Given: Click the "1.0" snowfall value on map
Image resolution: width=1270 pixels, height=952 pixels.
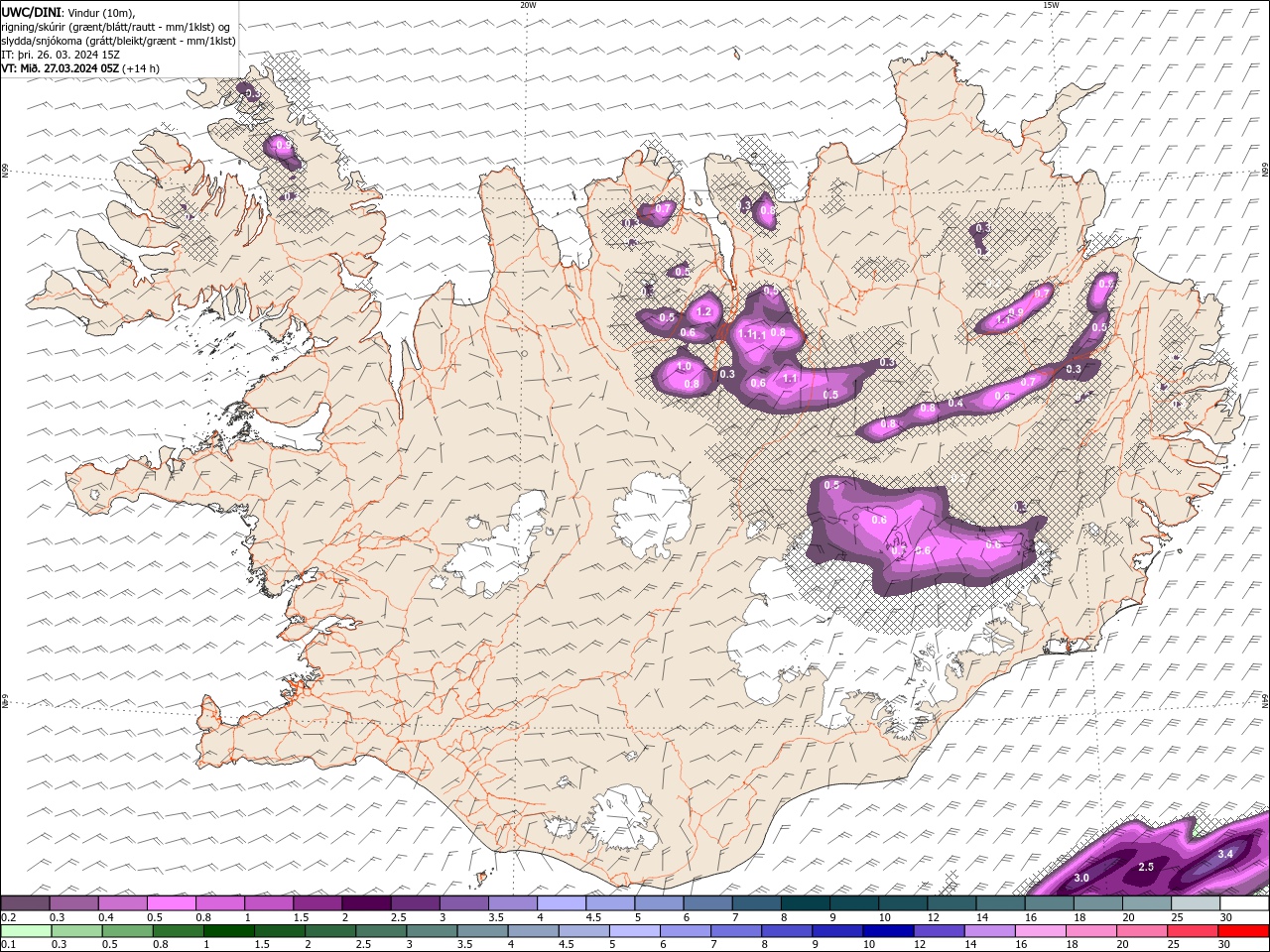Looking at the screenshot, I should coord(684,367).
